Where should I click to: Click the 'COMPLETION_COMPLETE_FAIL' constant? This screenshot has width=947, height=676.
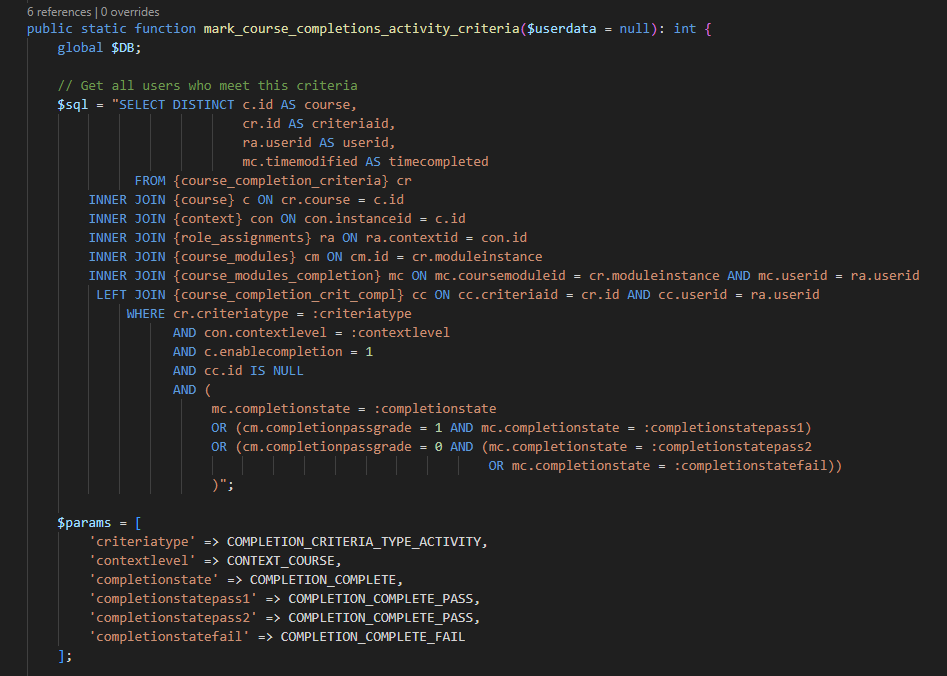[373, 637]
